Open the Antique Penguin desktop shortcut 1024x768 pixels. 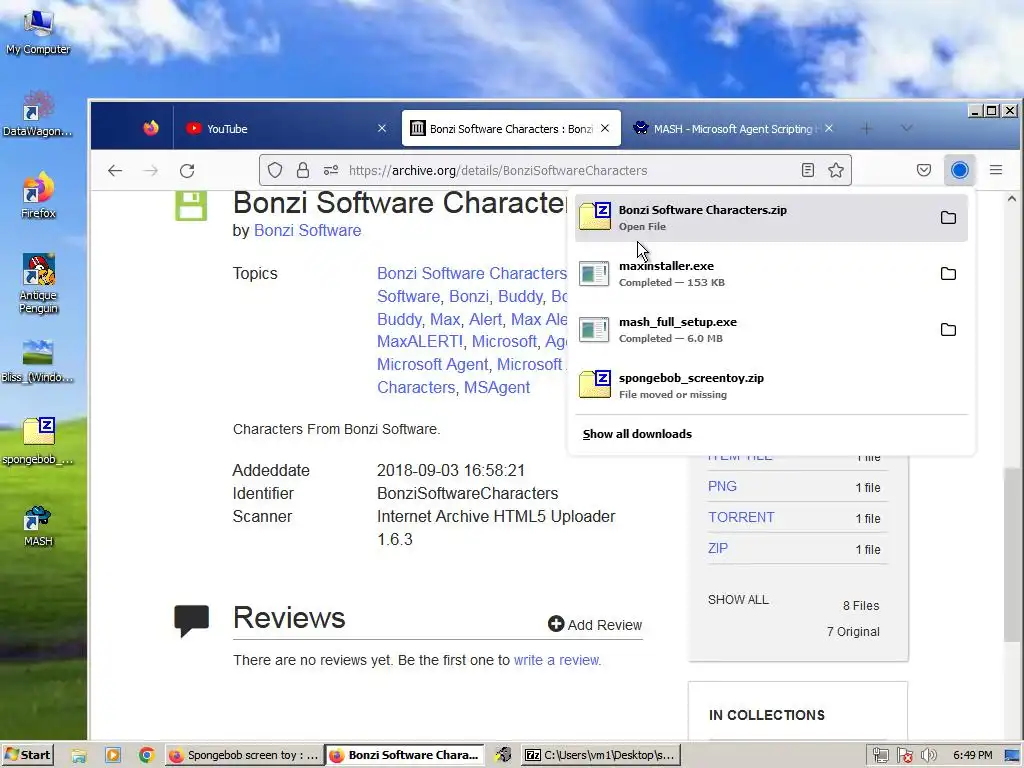pyautogui.click(x=38, y=283)
